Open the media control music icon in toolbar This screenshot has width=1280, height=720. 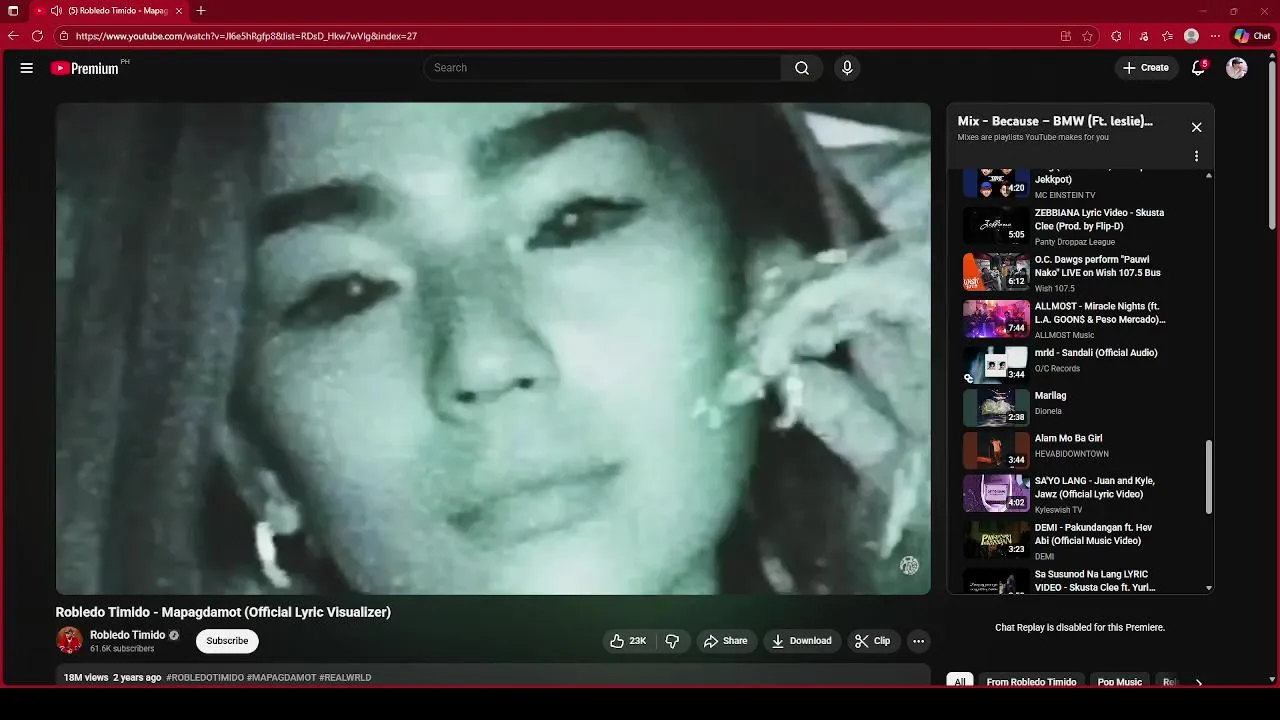click(x=1144, y=36)
